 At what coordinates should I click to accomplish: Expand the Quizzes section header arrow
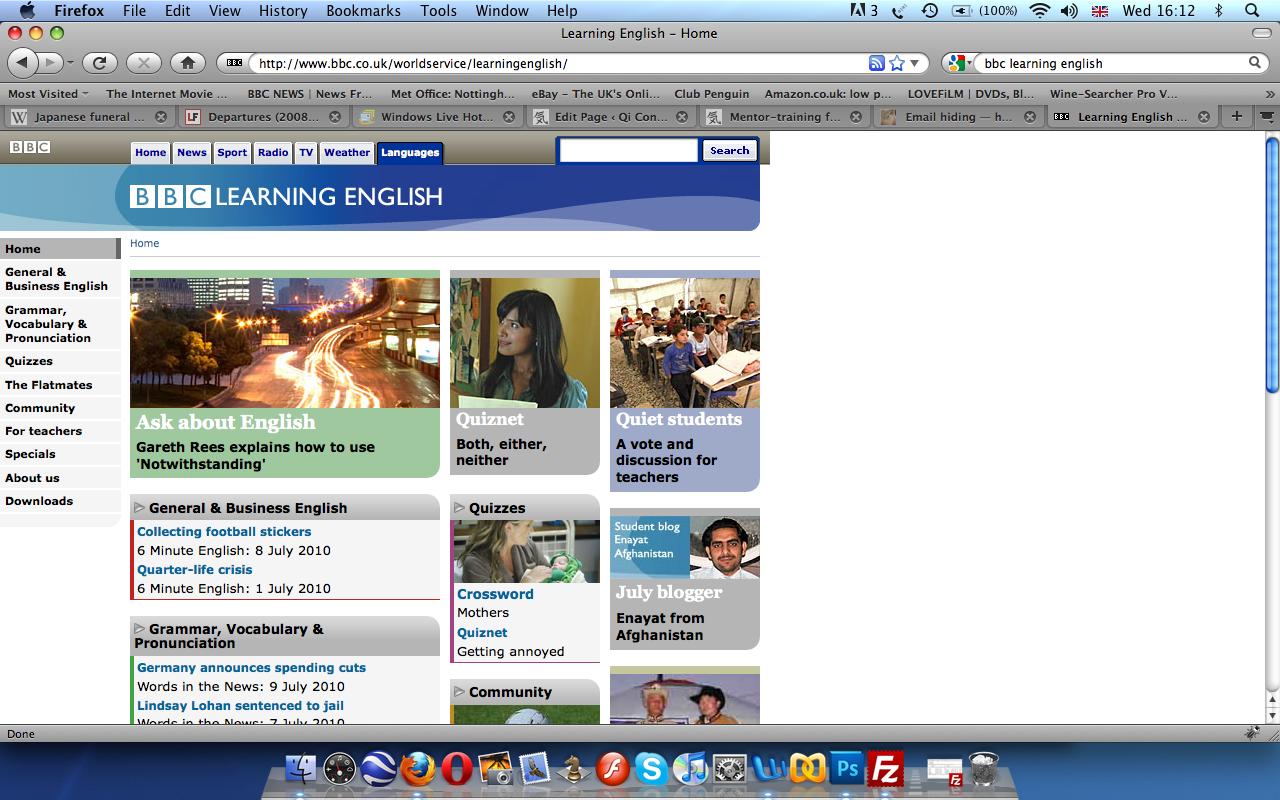459,508
